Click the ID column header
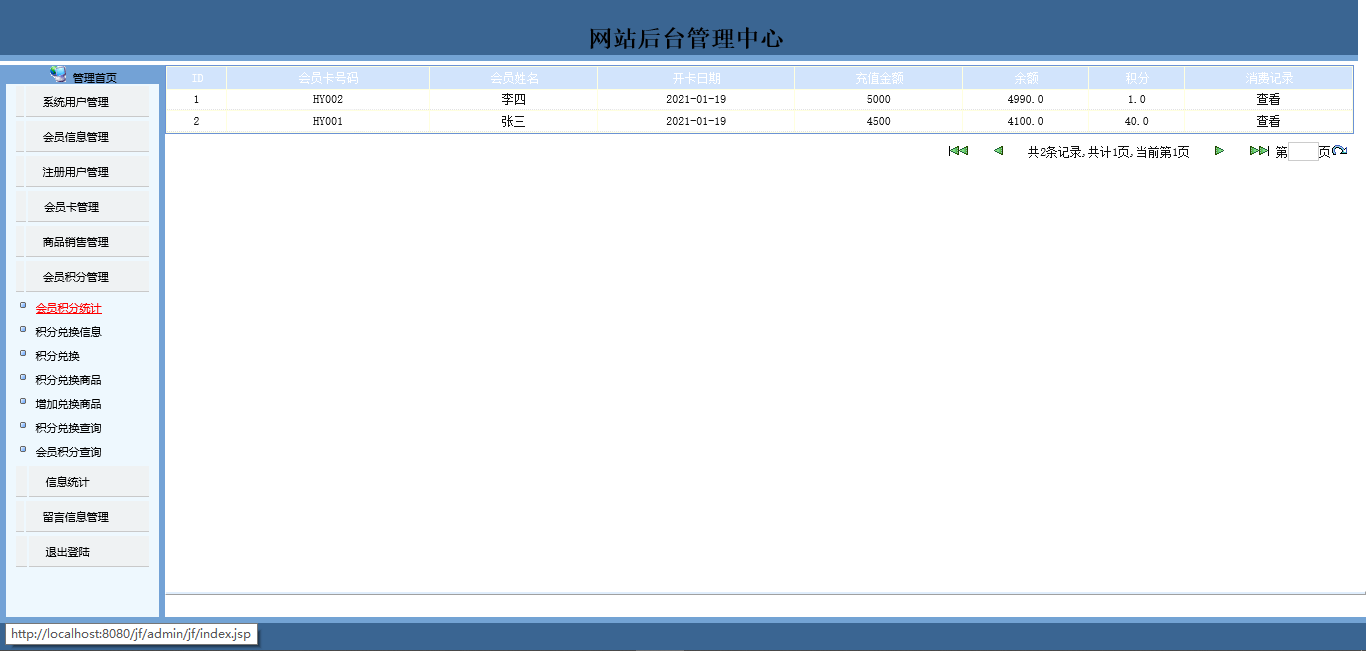The height and width of the screenshot is (651, 1366). (197, 78)
